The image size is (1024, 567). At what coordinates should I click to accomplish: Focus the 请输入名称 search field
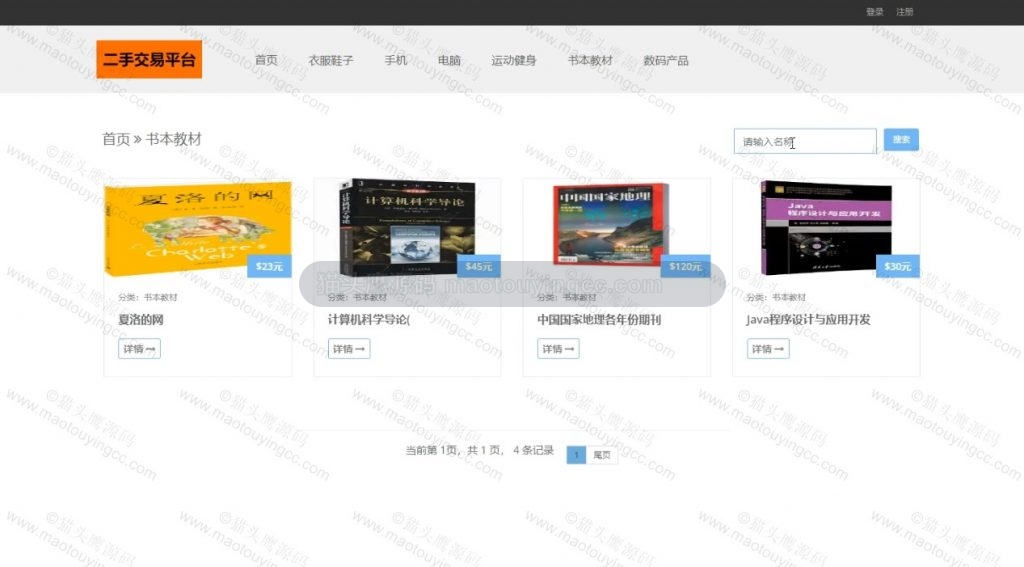(805, 141)
